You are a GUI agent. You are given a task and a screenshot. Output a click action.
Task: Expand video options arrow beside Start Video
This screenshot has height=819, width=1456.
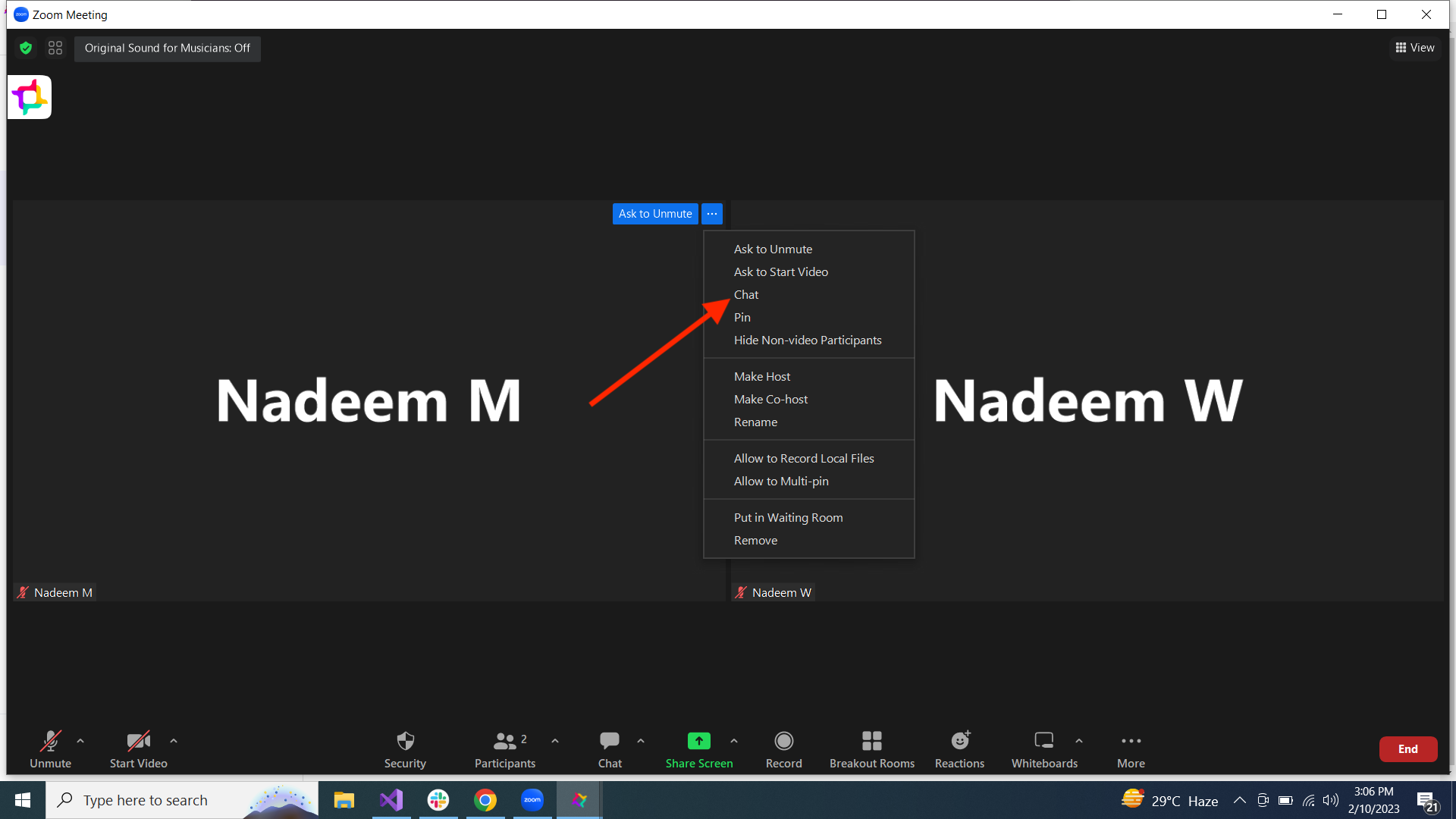[174, 741]
